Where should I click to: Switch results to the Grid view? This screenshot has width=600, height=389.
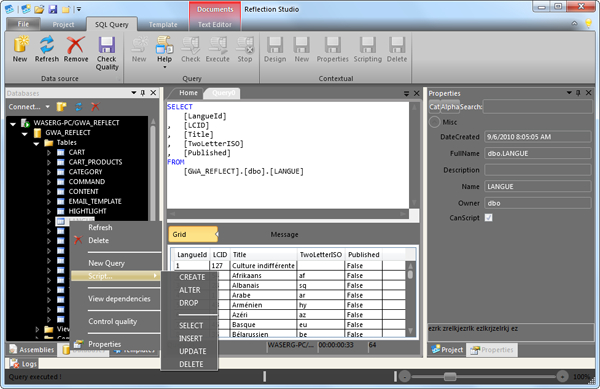(193, 234)
